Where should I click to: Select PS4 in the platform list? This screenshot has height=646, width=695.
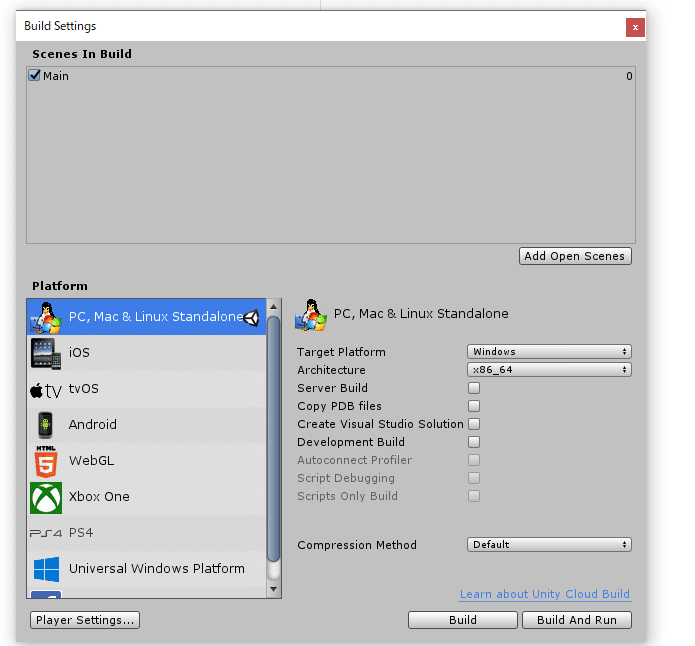pyautogui.click(x=146, y=533)
